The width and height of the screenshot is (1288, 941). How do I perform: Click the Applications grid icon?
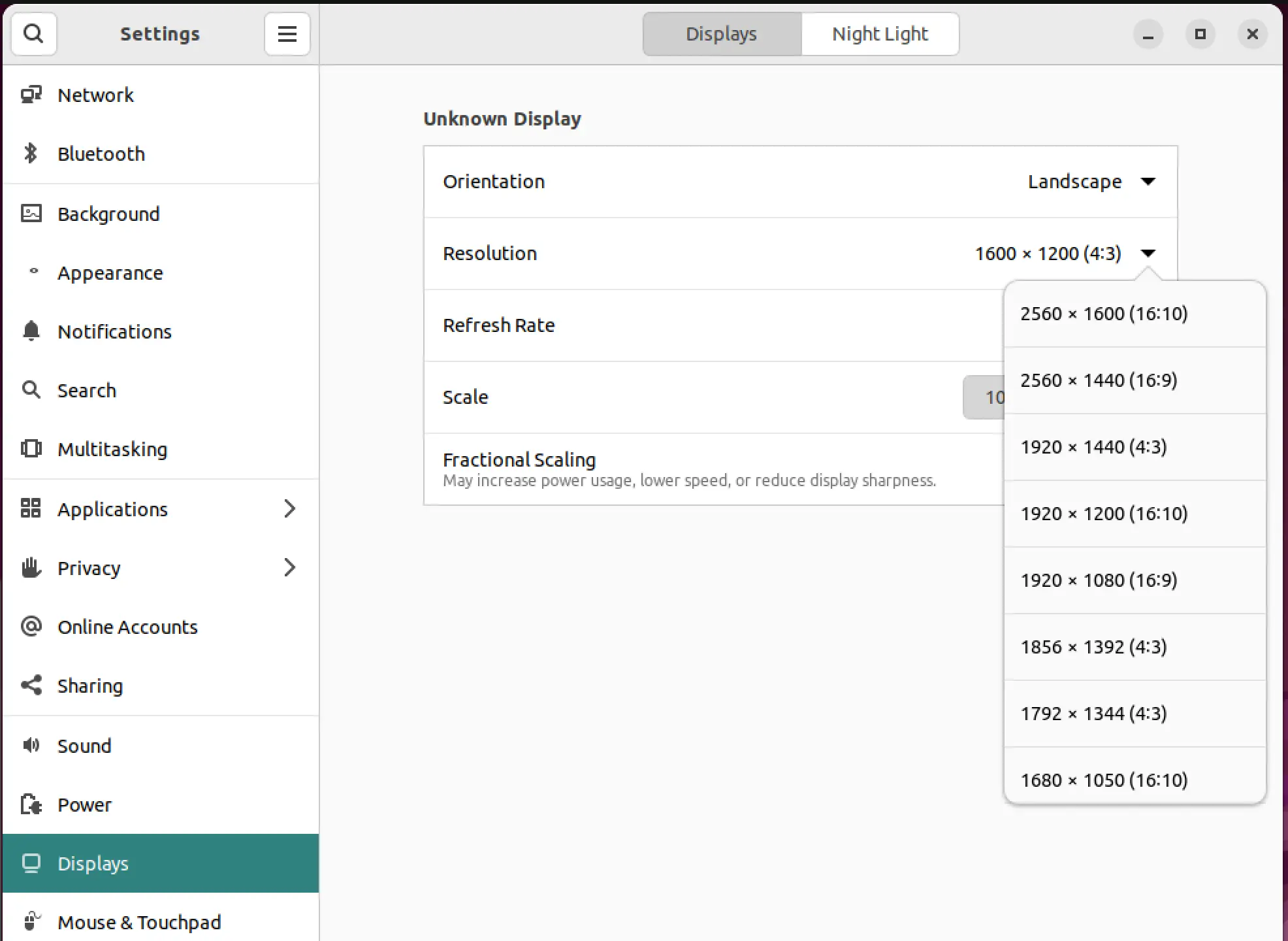click(31, 508)
